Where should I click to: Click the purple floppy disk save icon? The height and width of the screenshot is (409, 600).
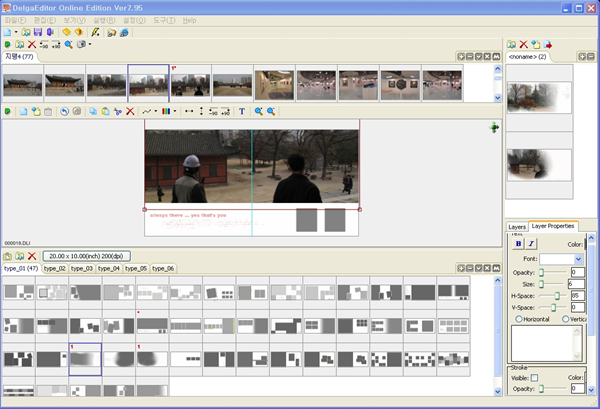[x=38, y=33]
